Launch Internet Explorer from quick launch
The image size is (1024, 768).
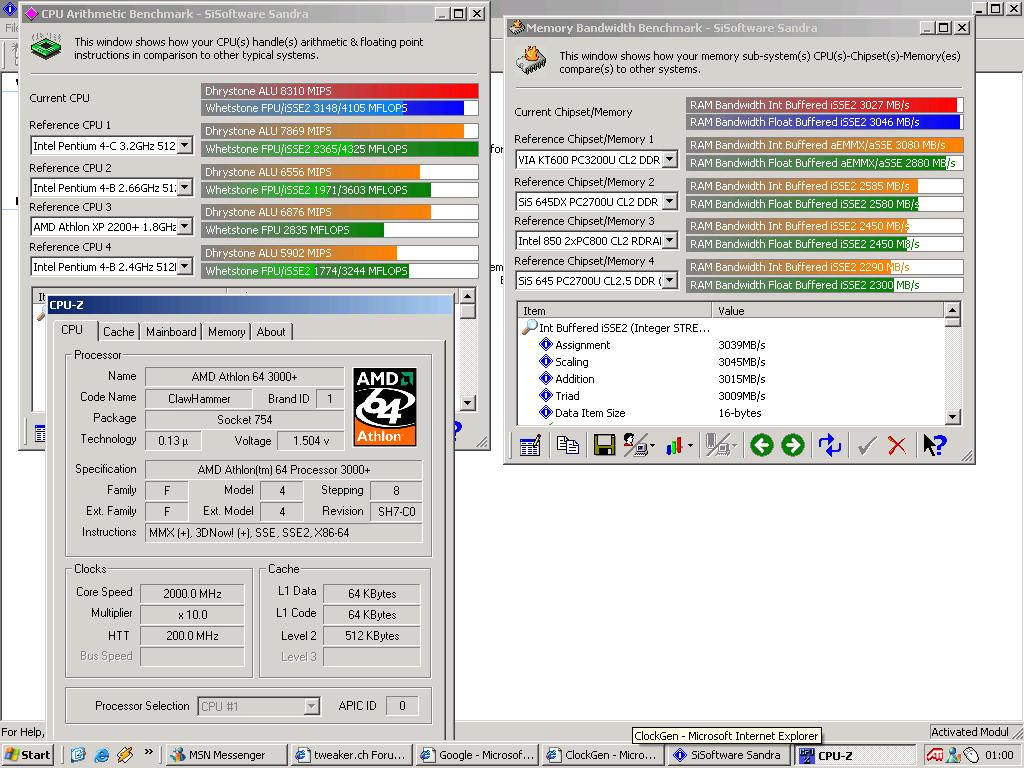click(102, 755)
